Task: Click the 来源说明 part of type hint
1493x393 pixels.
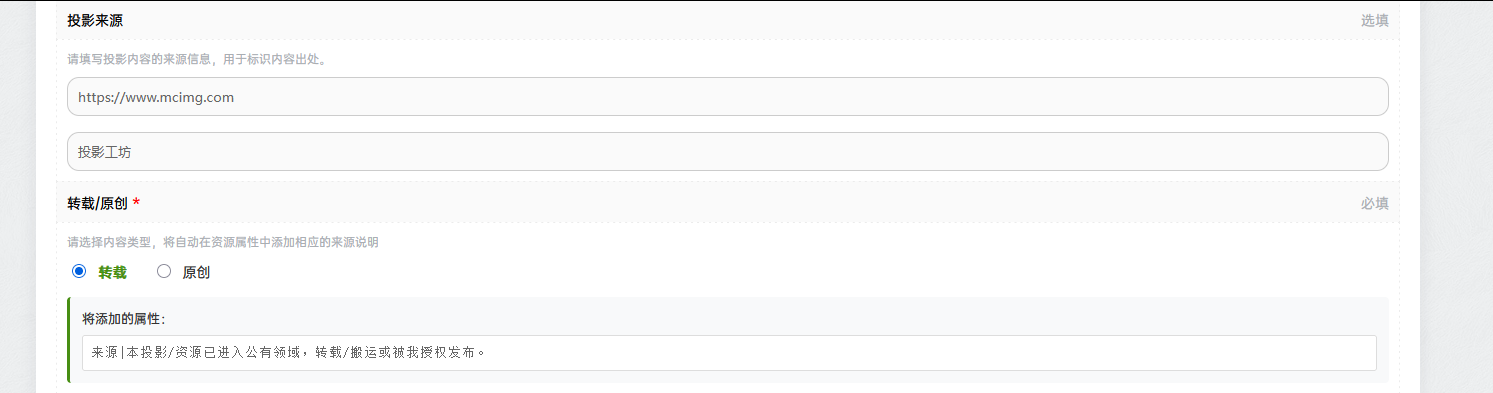Action: click(355, 242)
